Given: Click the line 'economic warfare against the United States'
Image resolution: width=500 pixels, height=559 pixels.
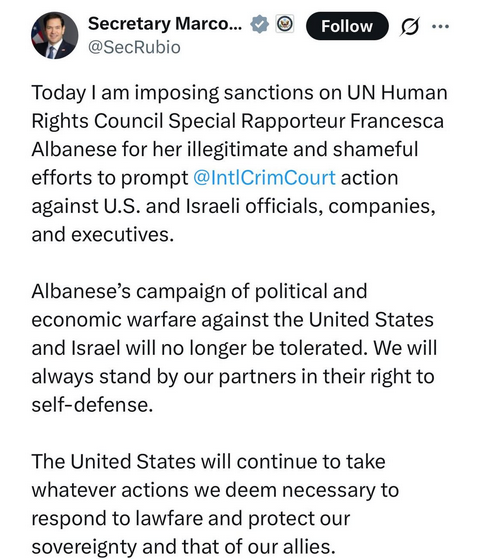Looking at the screenshot, I should pos(232,319).
